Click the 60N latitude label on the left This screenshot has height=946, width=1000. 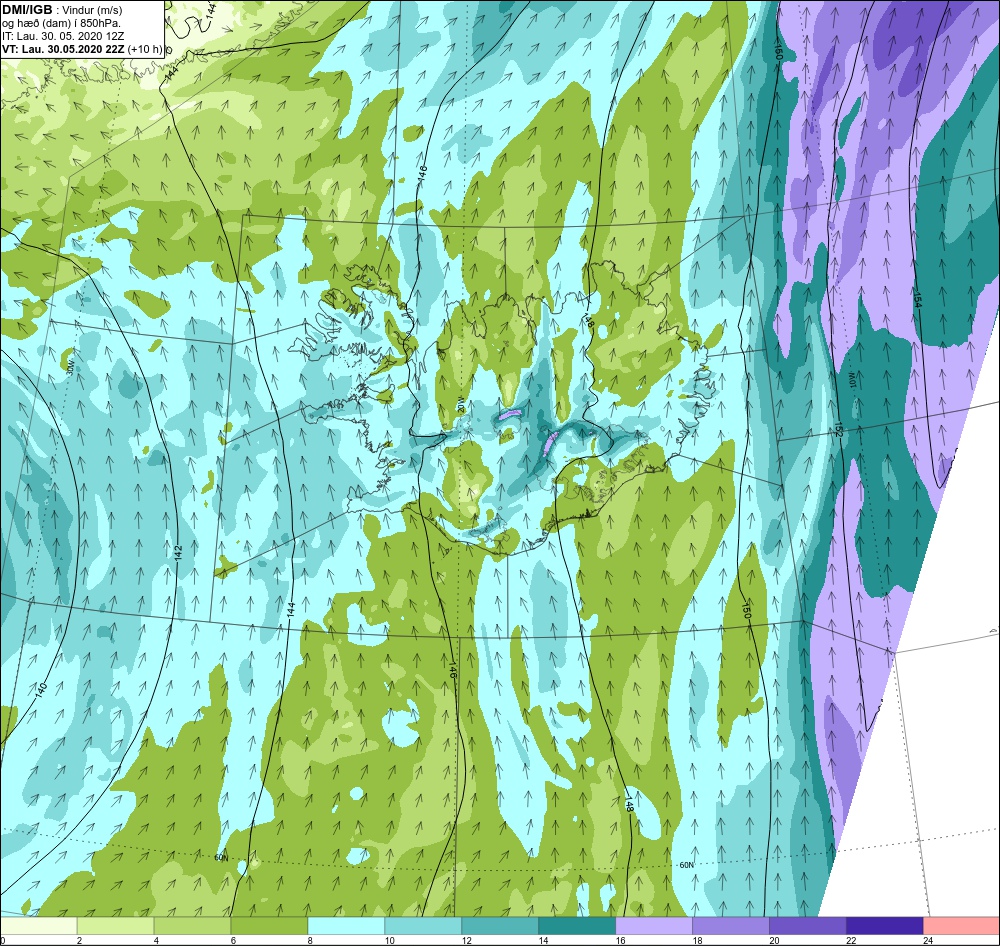click(x=221, y=858)
